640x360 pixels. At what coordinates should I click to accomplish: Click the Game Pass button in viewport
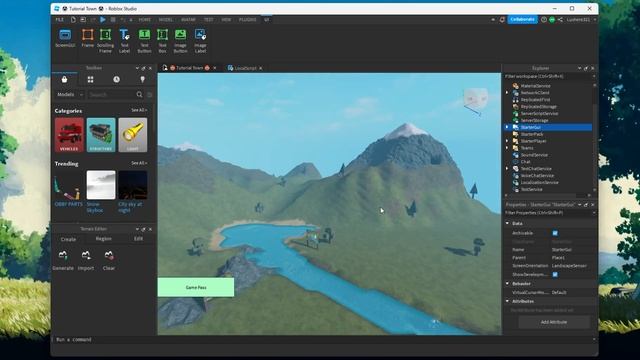[196, 287]
